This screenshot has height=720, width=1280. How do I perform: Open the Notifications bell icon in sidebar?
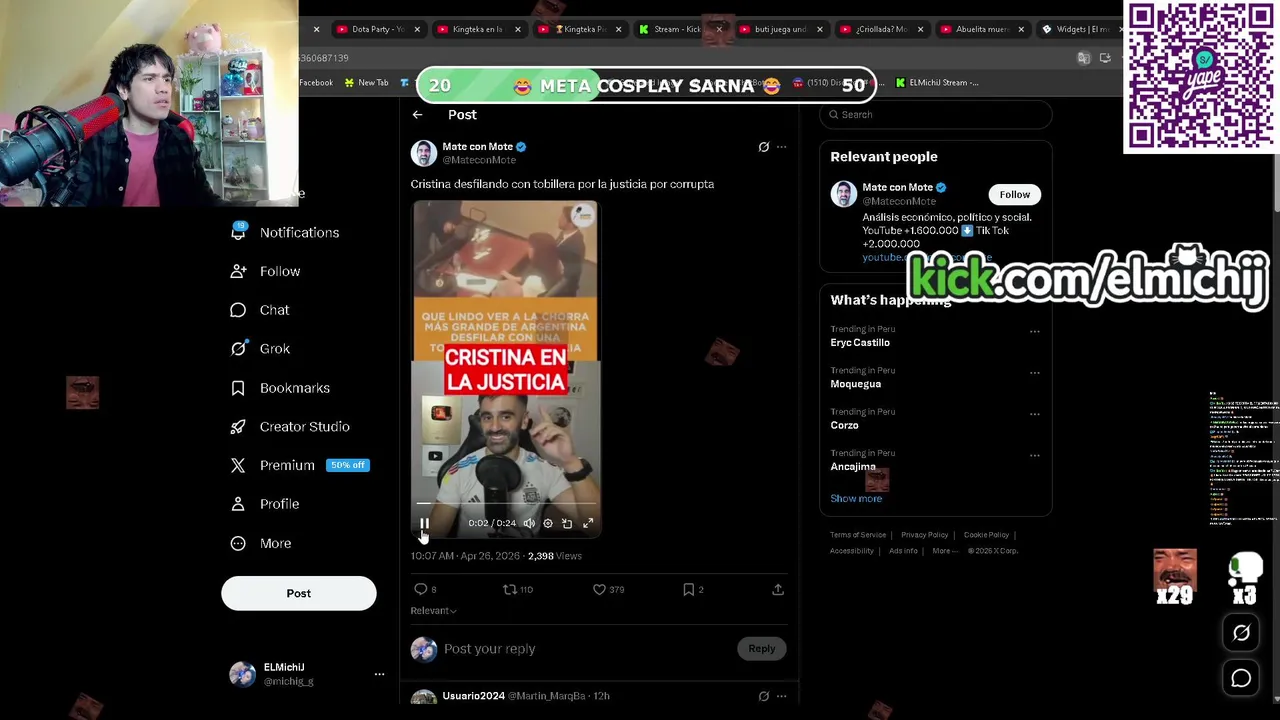click(x=238, y=232)
